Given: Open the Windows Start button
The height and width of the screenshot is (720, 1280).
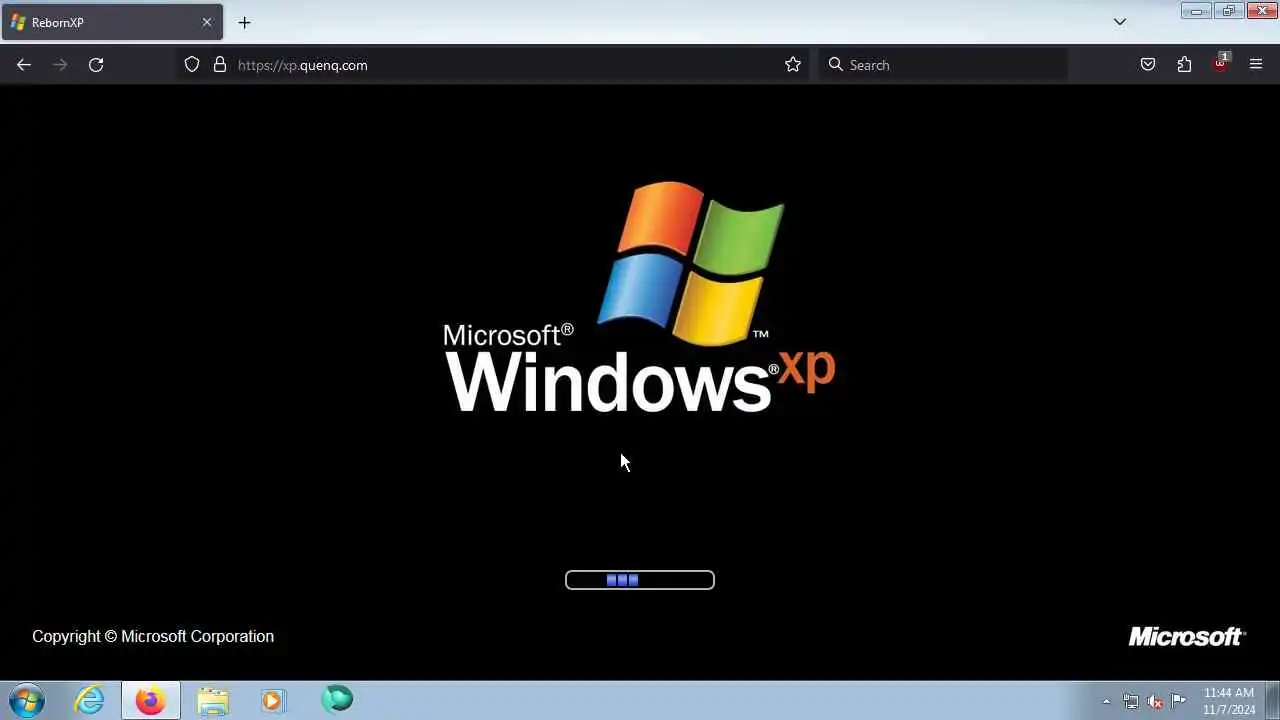Looking at the screenshot, I should 27,701.
